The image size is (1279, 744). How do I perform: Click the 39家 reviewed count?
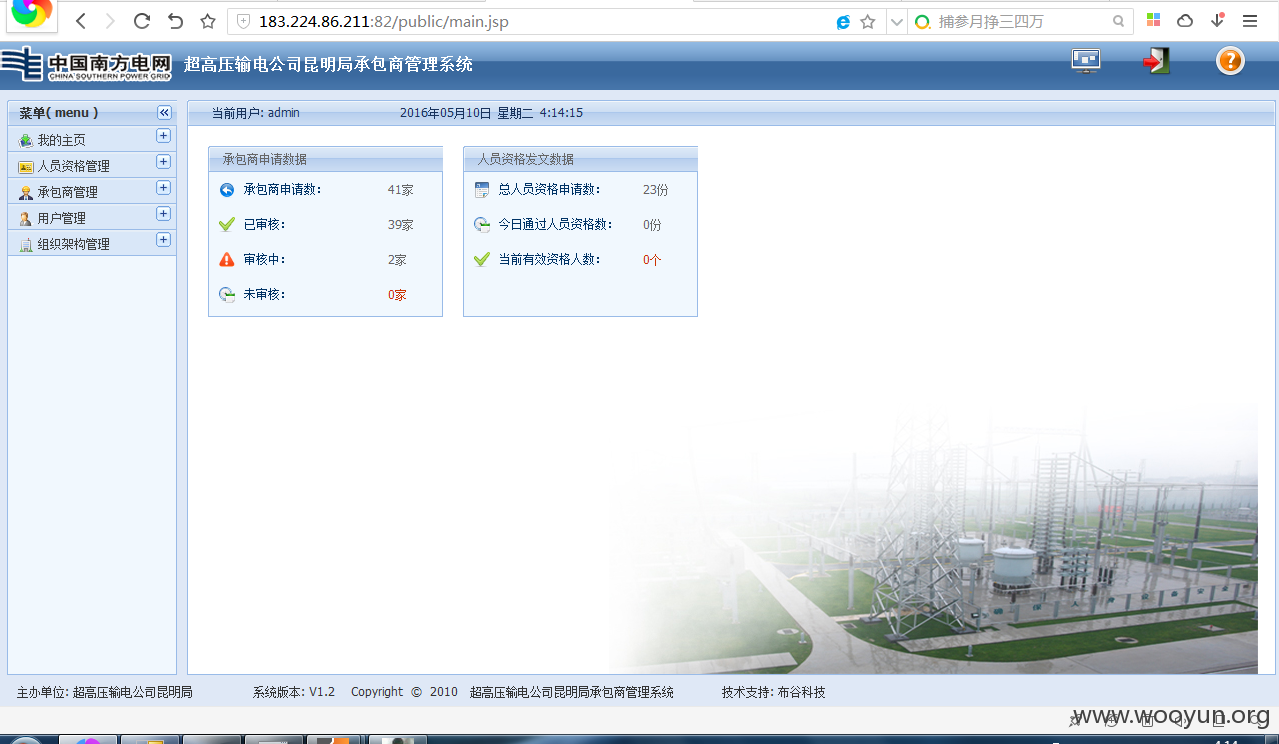coord(400,225)
